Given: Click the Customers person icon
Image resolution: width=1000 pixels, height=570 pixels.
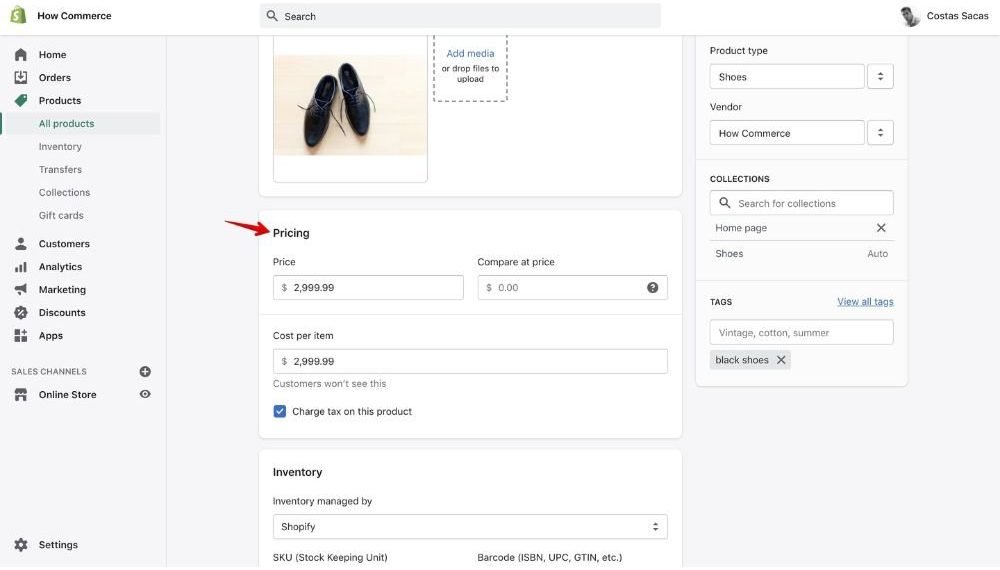Looking at the screenshot, I should (20, 244).
